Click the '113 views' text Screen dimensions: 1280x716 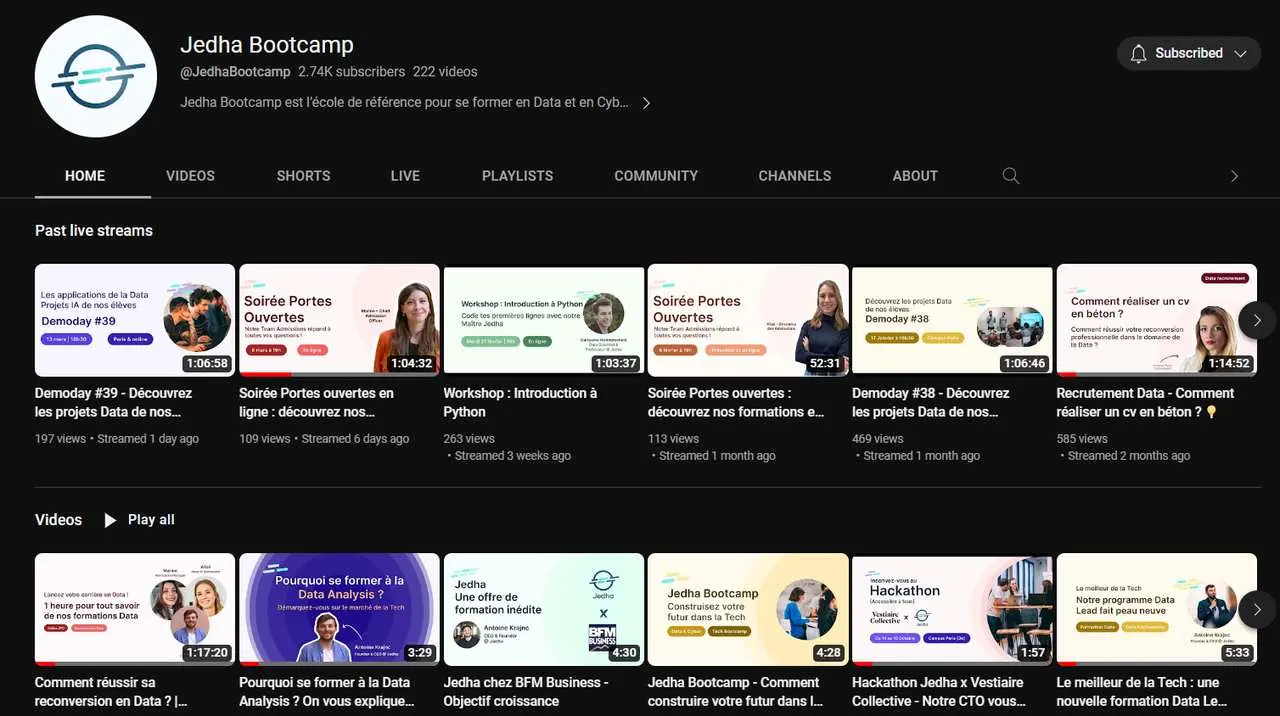pos(673,439)
